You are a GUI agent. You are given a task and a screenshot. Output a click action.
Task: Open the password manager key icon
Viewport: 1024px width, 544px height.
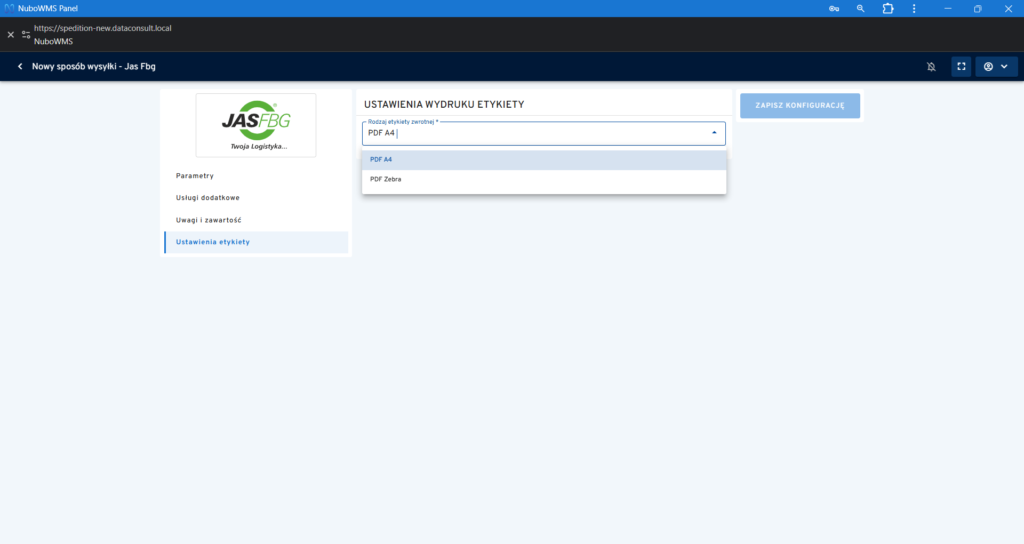coord(833,8)
